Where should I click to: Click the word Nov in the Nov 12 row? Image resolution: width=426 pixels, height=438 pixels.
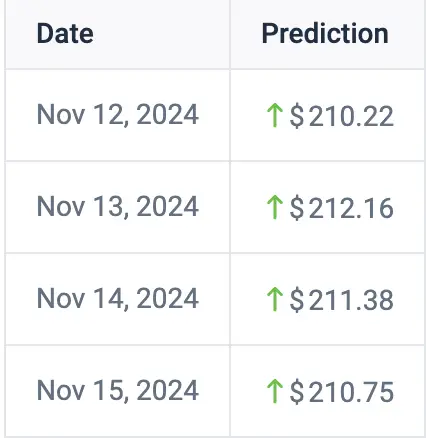(61, 114)
